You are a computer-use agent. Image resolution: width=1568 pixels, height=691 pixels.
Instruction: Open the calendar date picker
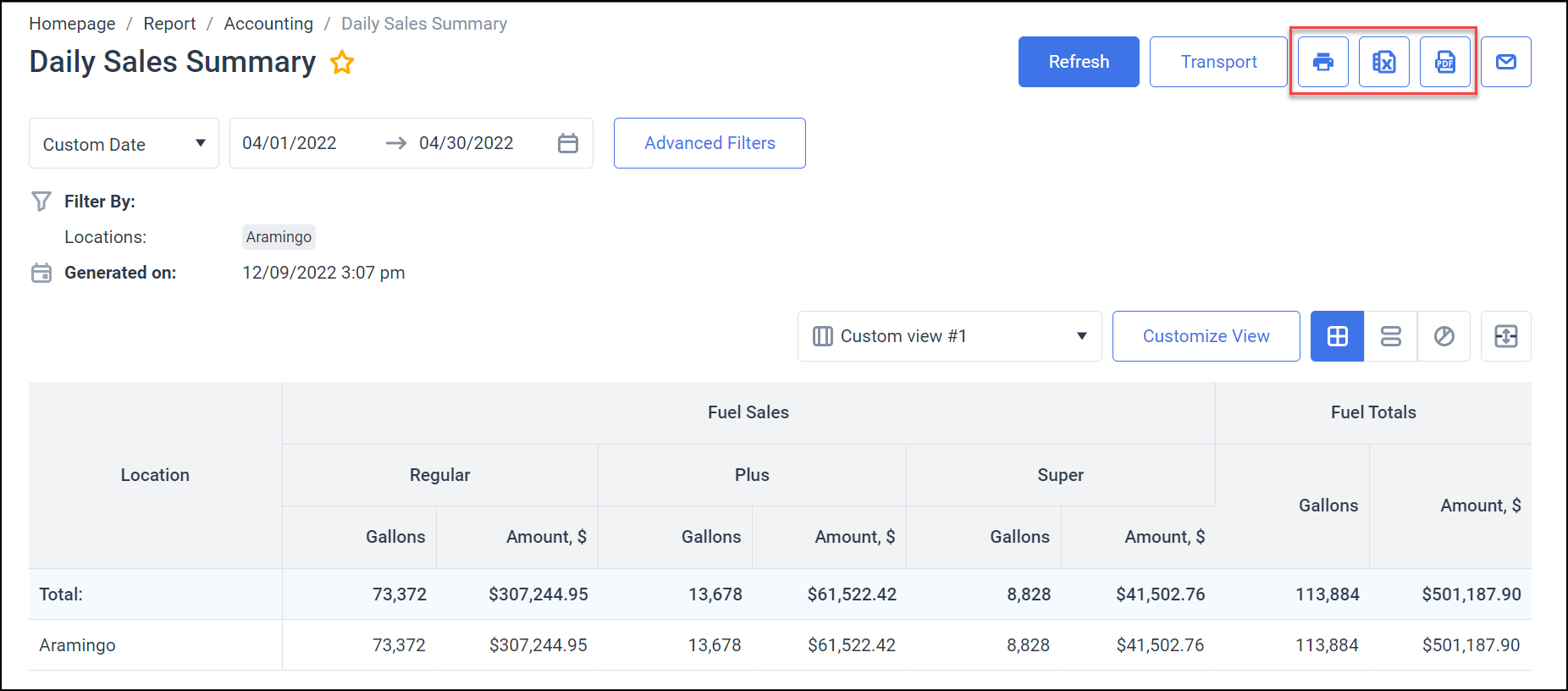tap(568, 143)
